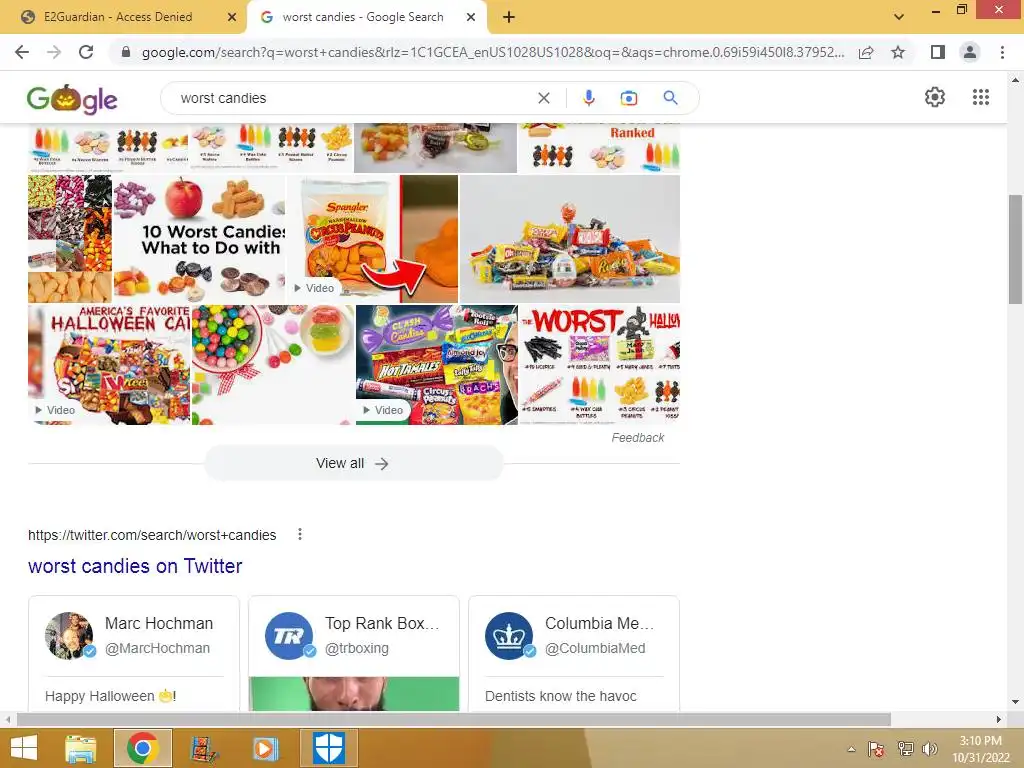Click the address bar URL

[x=492, y=52]
